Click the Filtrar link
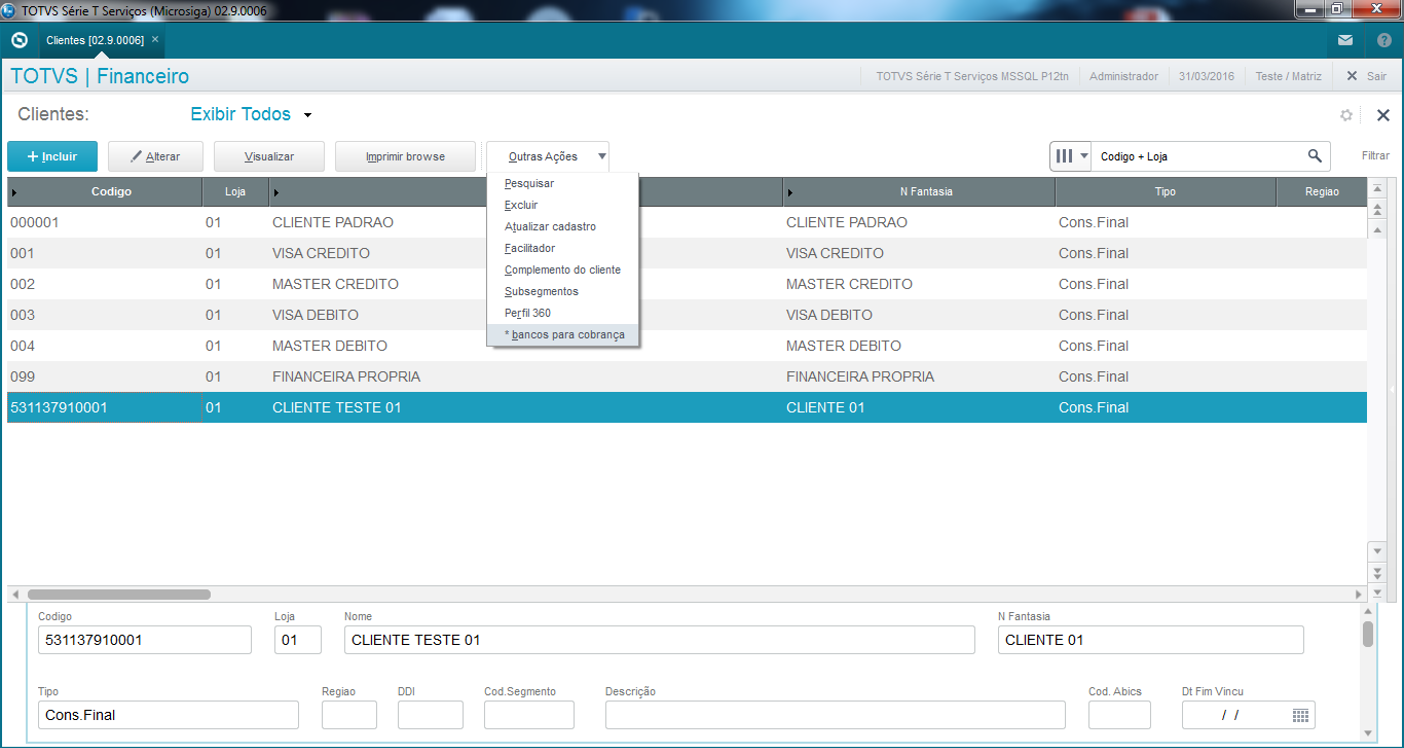Viewport: 1404px width, 748px height. pyautogui.click(x=1375, y=156)
